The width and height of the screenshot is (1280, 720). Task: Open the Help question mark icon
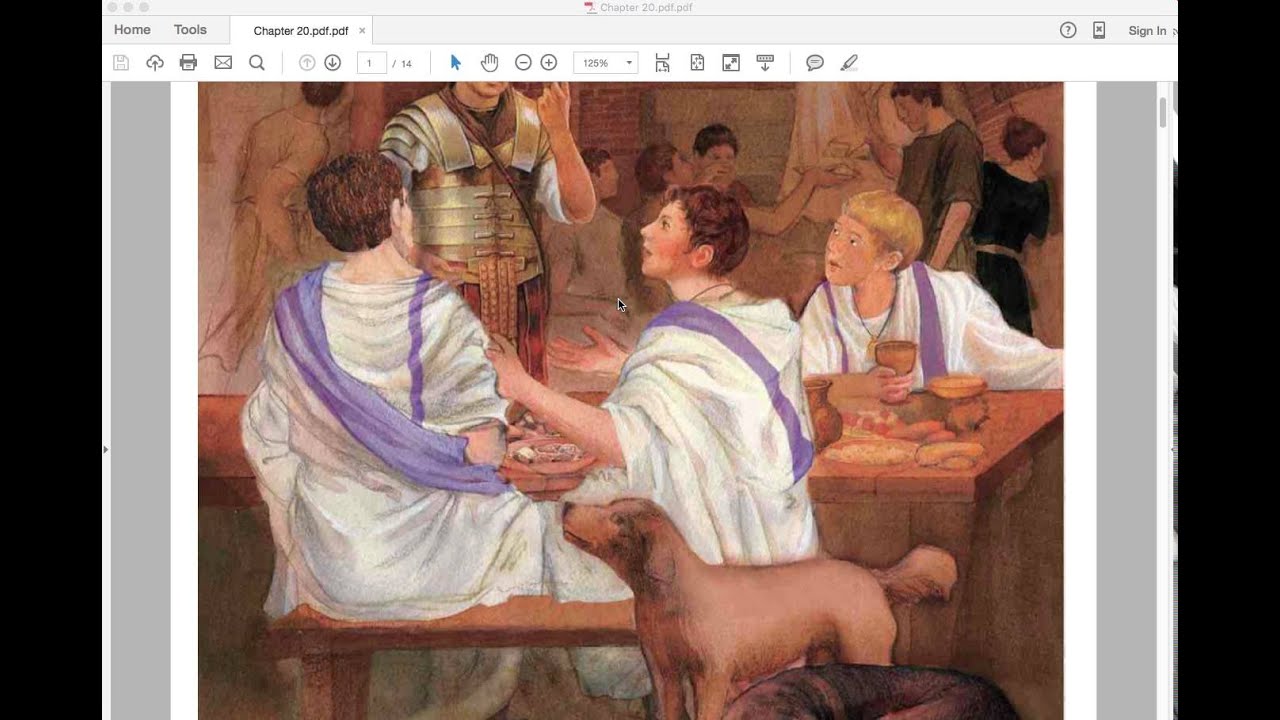pos(1068,30)
